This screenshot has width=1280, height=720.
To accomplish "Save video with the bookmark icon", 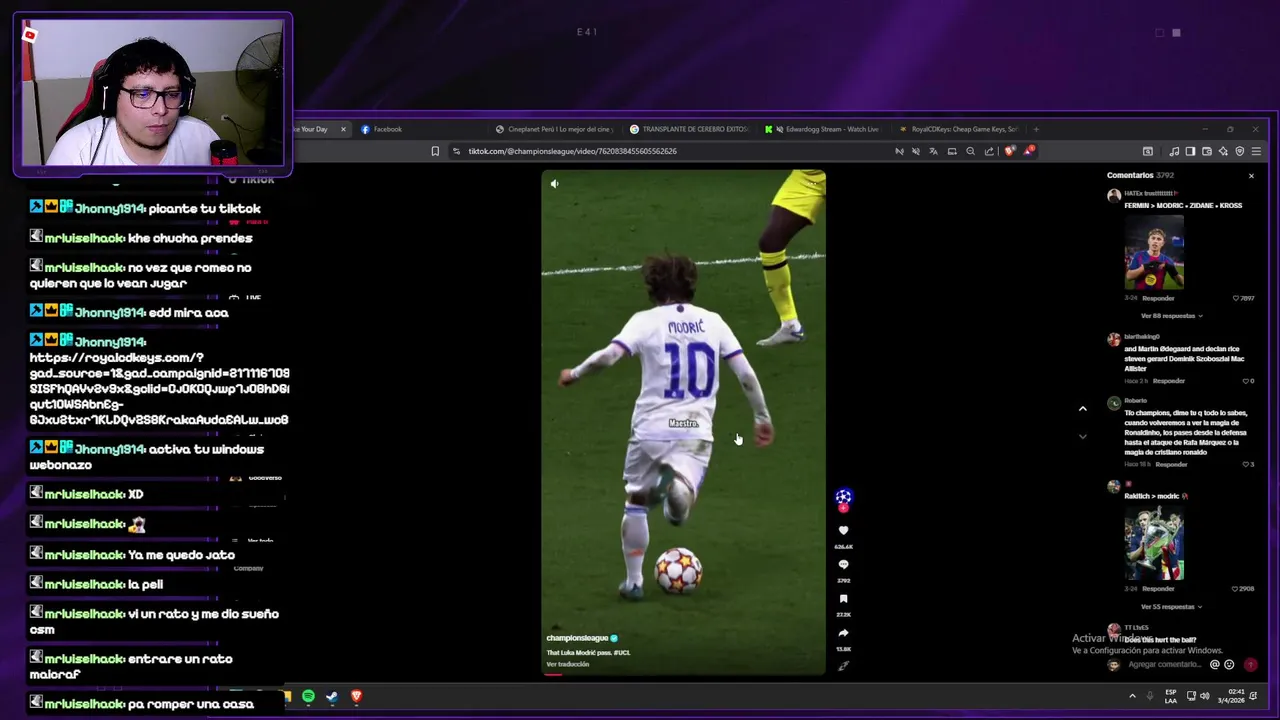I will pos(843,599).
